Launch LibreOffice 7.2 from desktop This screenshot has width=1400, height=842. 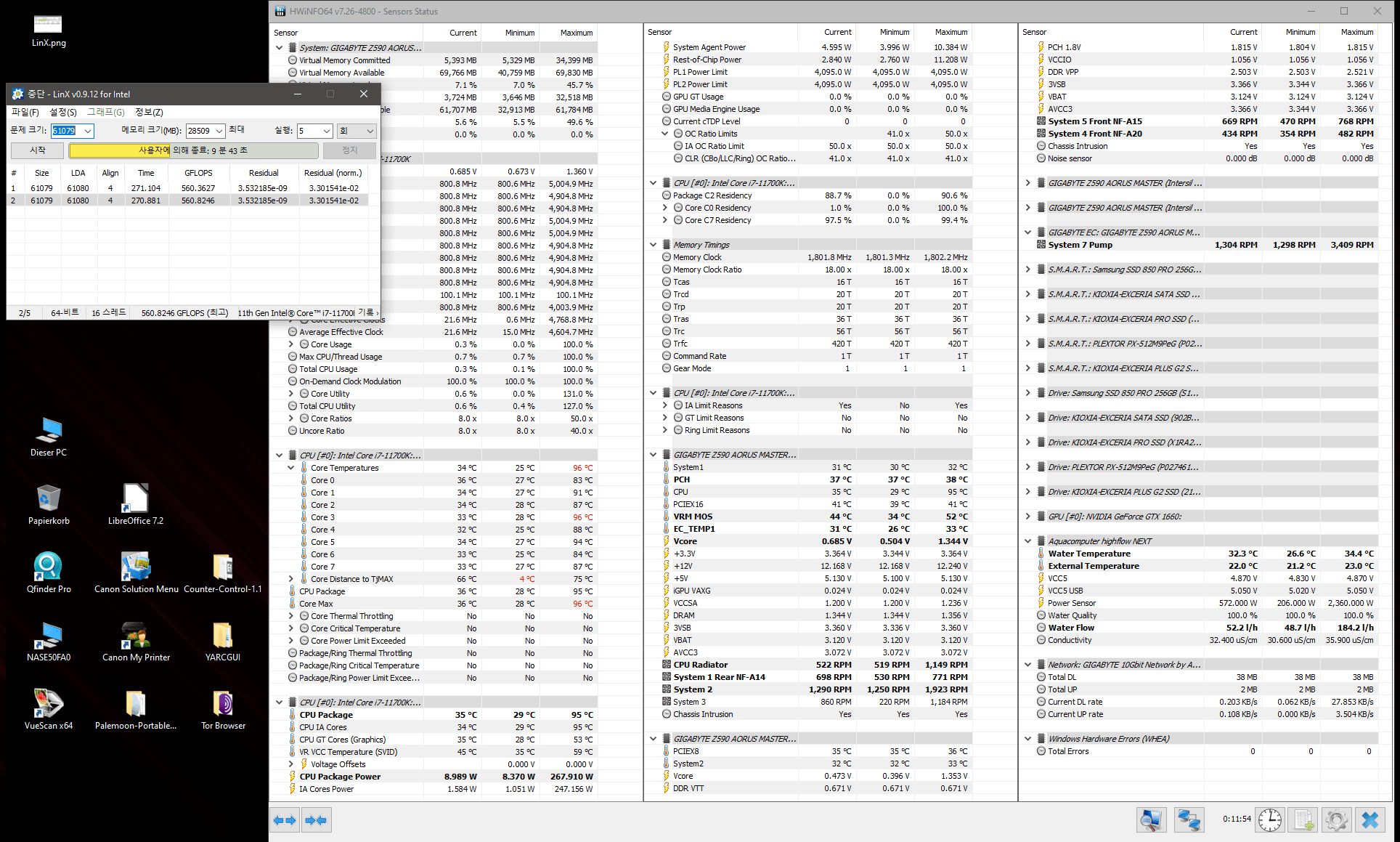pyautogui.click(x=136, y=505)
